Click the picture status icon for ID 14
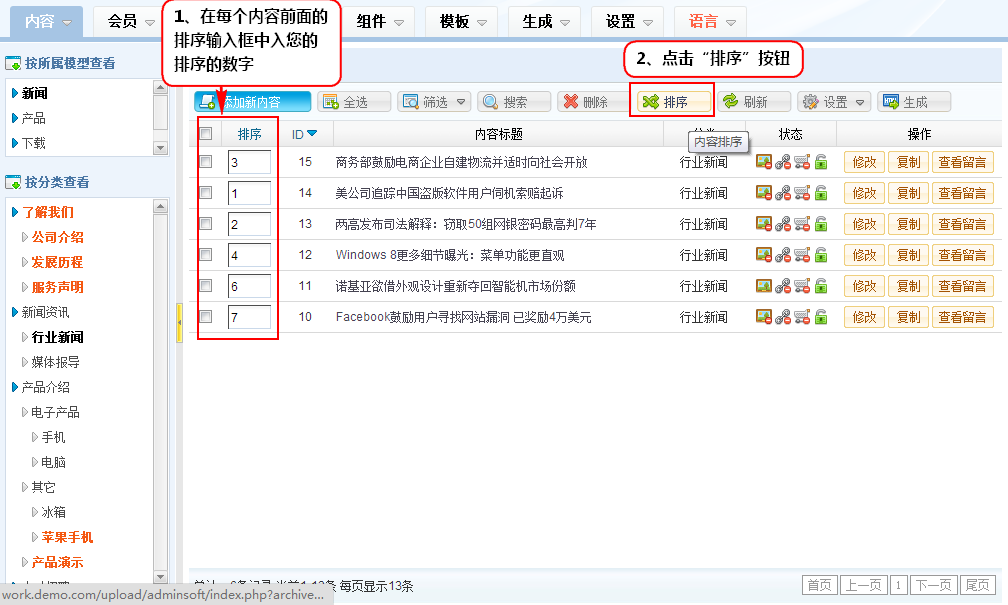This screenshot has height=605, width=1008. pyautogui.click(x=763, y=193)
